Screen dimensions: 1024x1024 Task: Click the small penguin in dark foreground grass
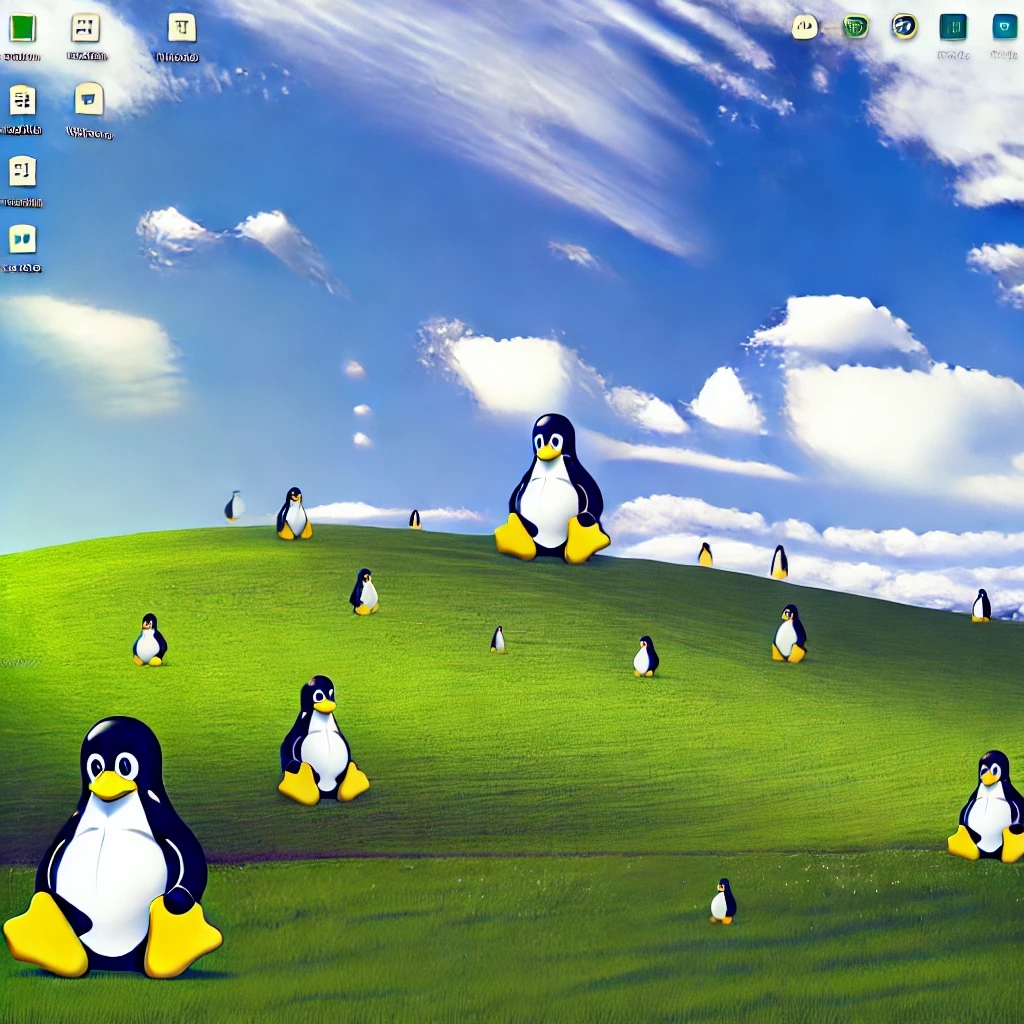[722, 902]
